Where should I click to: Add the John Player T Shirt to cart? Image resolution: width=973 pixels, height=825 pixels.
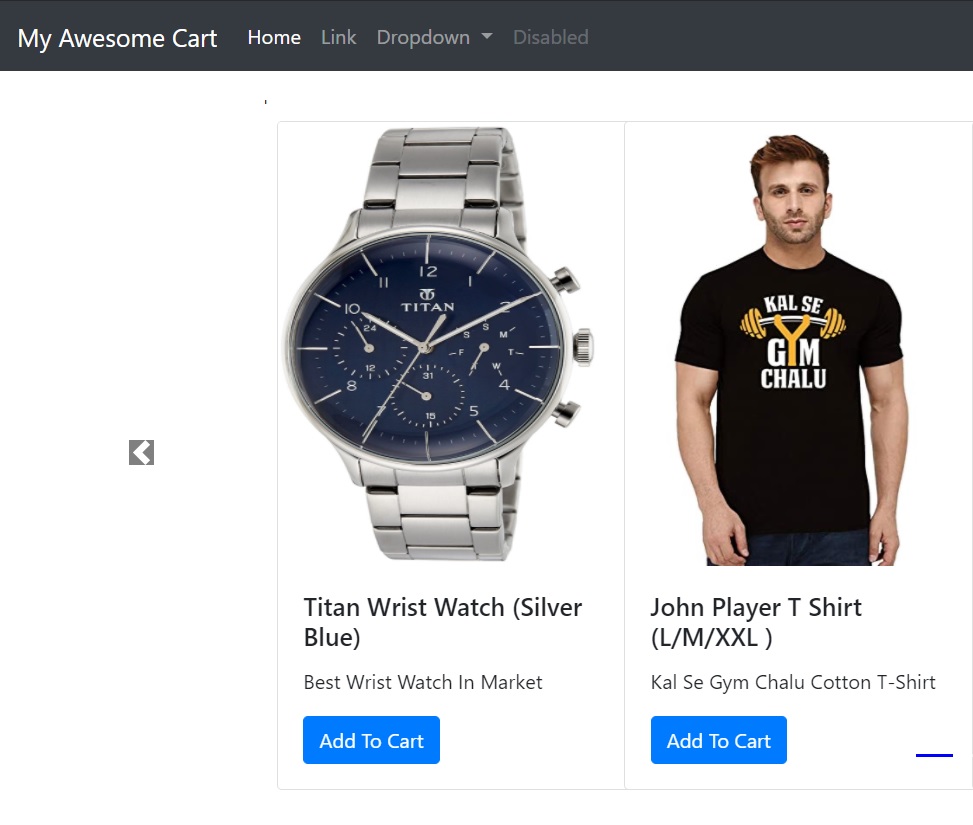718,740
